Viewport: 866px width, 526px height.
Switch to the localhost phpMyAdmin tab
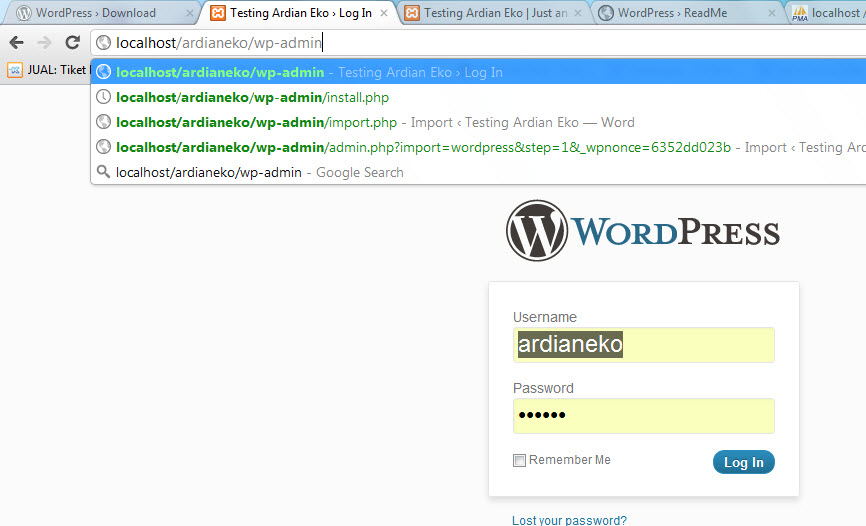pyautogui.click(x=828, y=13)
